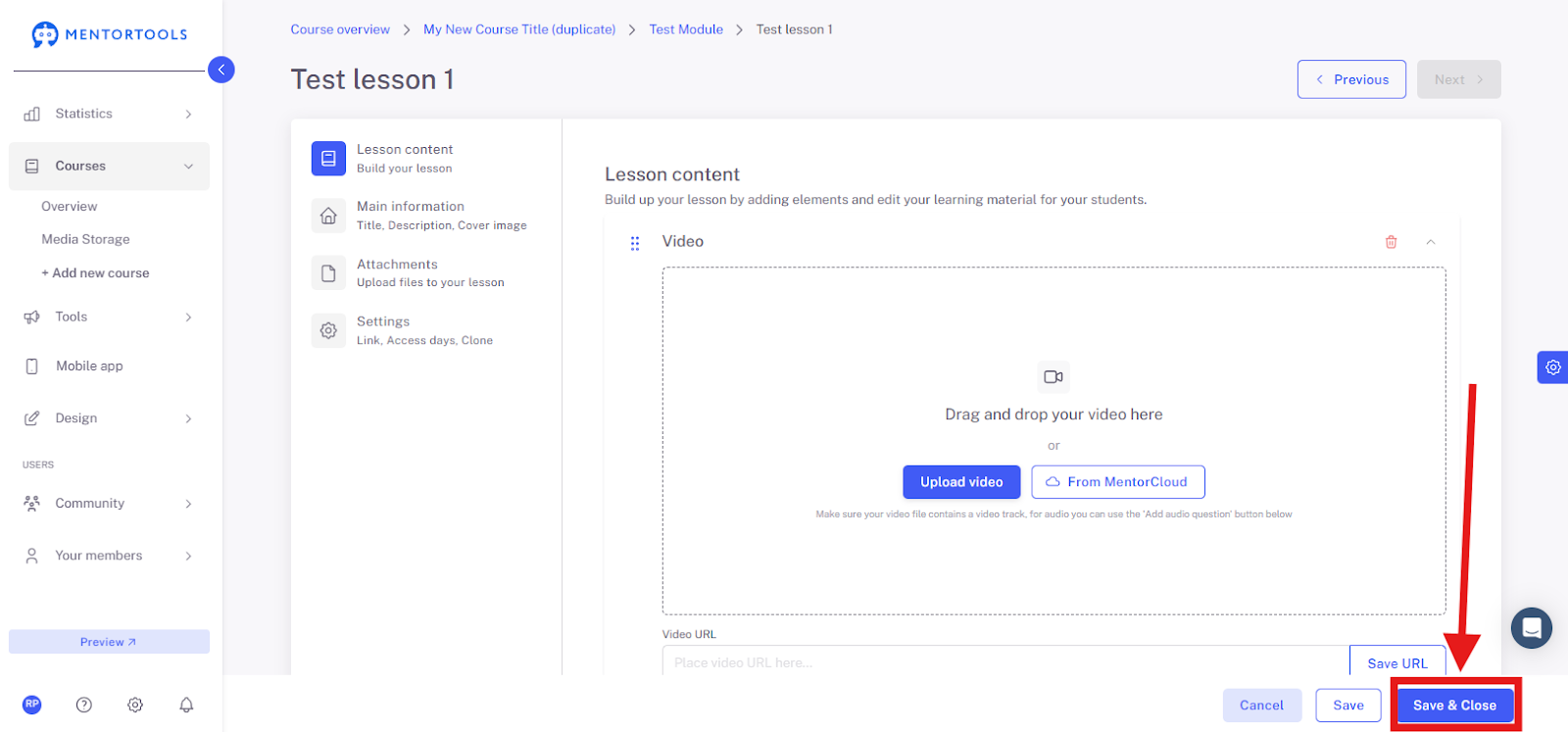This screenshot has height=732, width=1568.
Task: Click the Save button
Action: 1348,706
